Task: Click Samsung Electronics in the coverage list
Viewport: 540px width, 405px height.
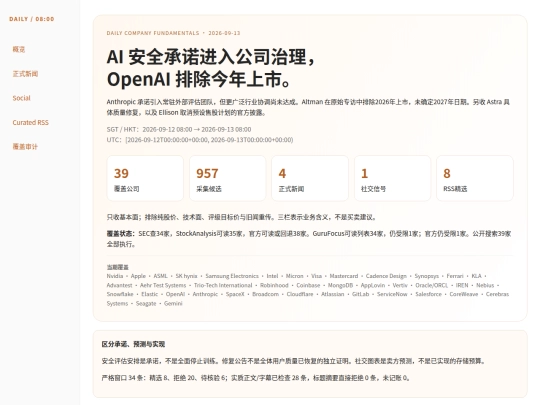Action: [x=232, y=276]
